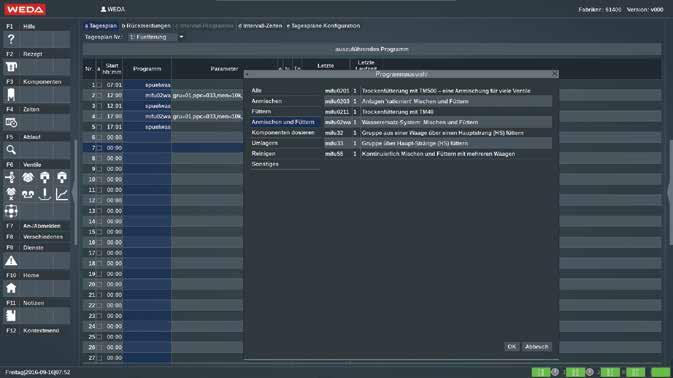This screenshot has height=378, width=673.
Task: Switch to the e Tagespläne Konfiguration tab
Action: tap(323, 26)
